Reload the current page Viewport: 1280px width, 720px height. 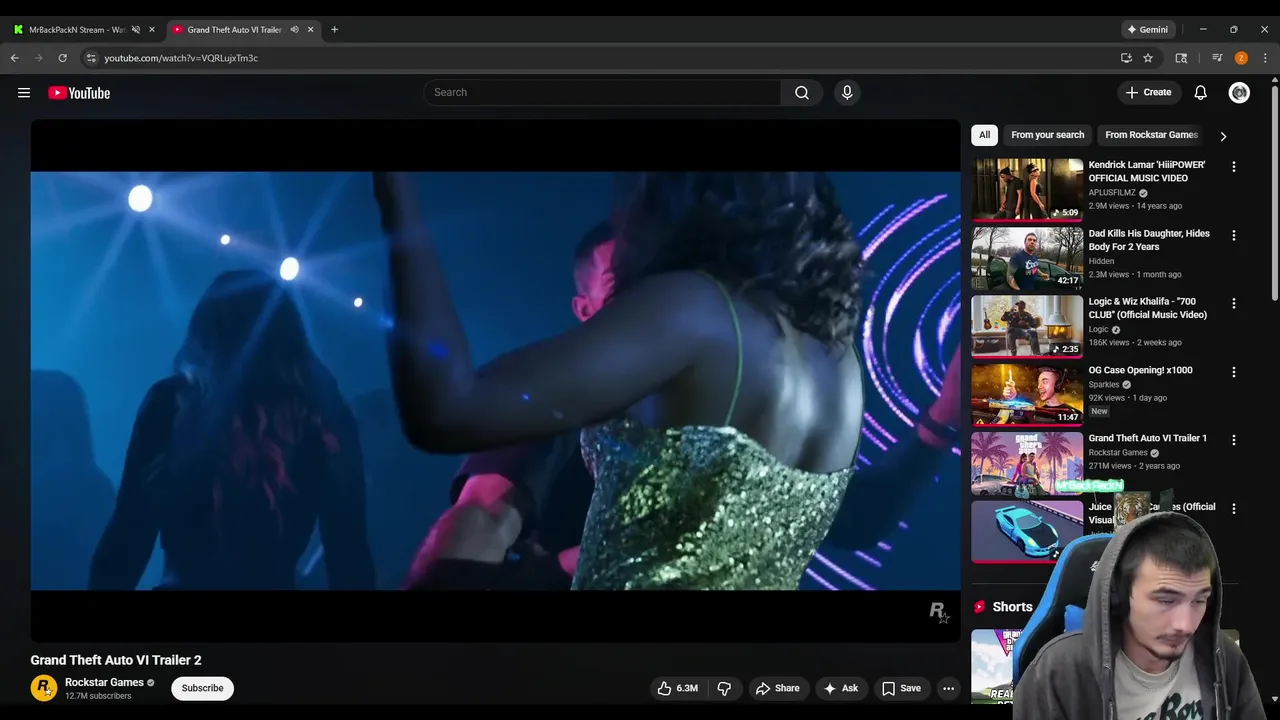(63, 58)
